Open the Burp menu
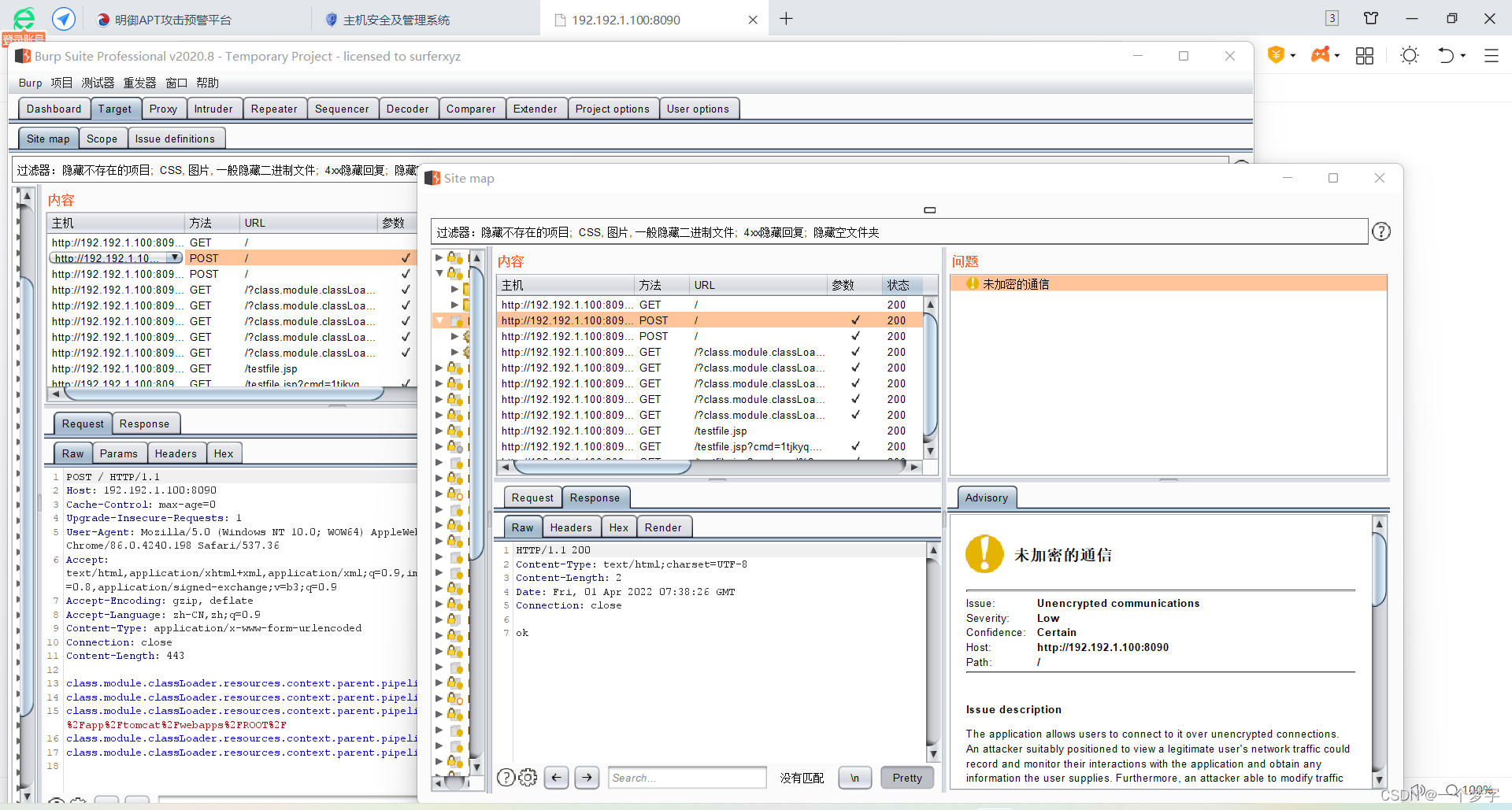Image resolution: width=1512 pixels, height=810 pixels. [x=30, y=83]
